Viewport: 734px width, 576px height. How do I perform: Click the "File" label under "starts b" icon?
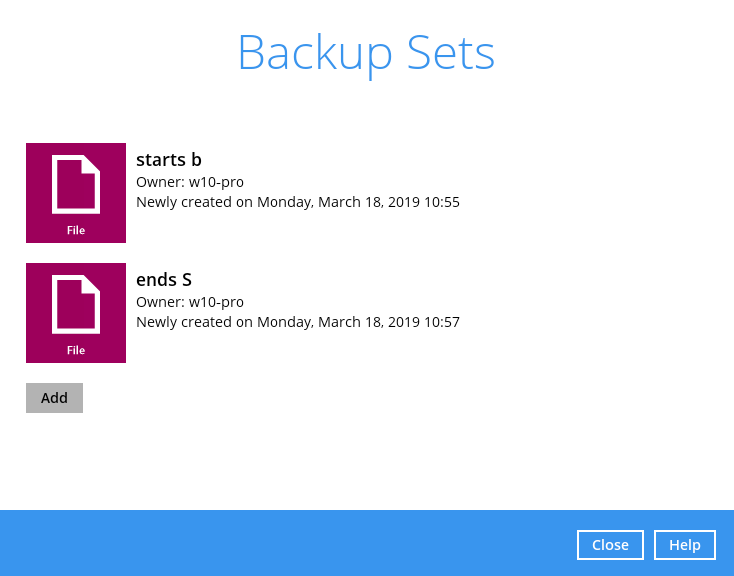pos(76,230)
